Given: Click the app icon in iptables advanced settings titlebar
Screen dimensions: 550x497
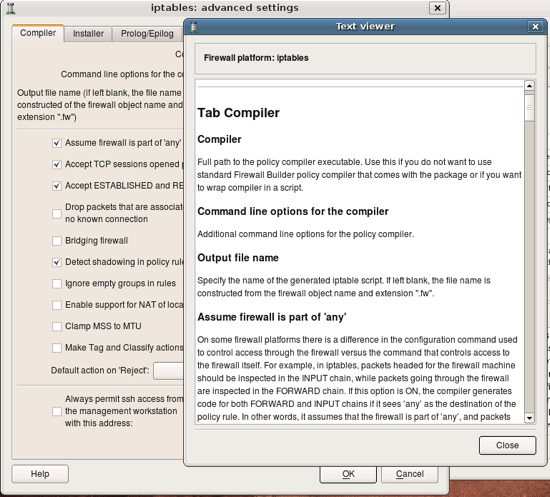Looking at the screenshot, I should click(x=11, y=8).
